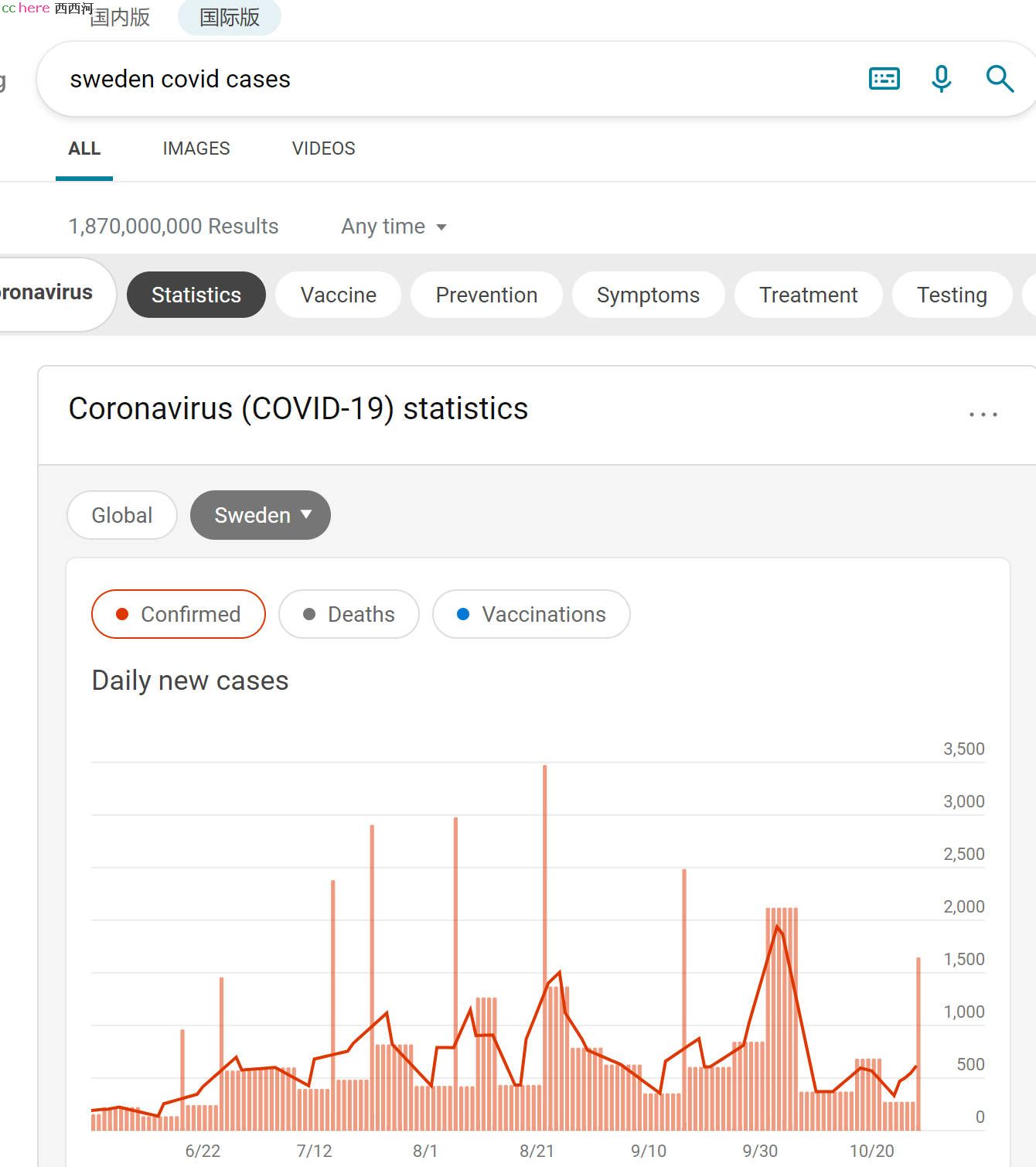The height and width of the screenshot is (1167, 1036).
Task: Click the Daily new cases chart title
Action: pos(190,681)
